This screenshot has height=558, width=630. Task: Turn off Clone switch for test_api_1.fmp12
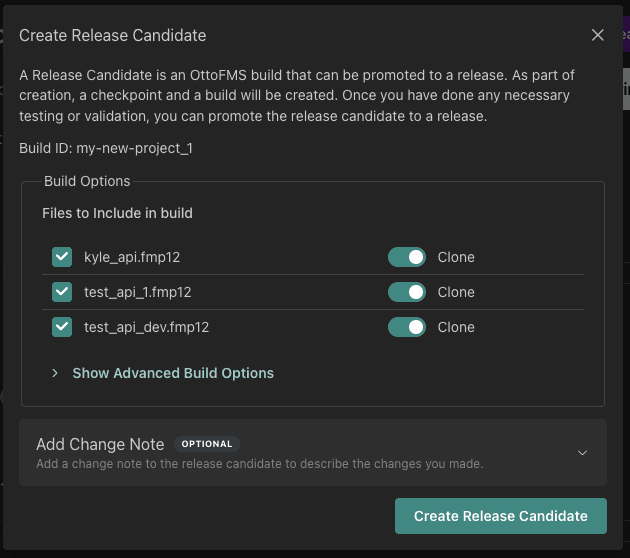[406, 292]
